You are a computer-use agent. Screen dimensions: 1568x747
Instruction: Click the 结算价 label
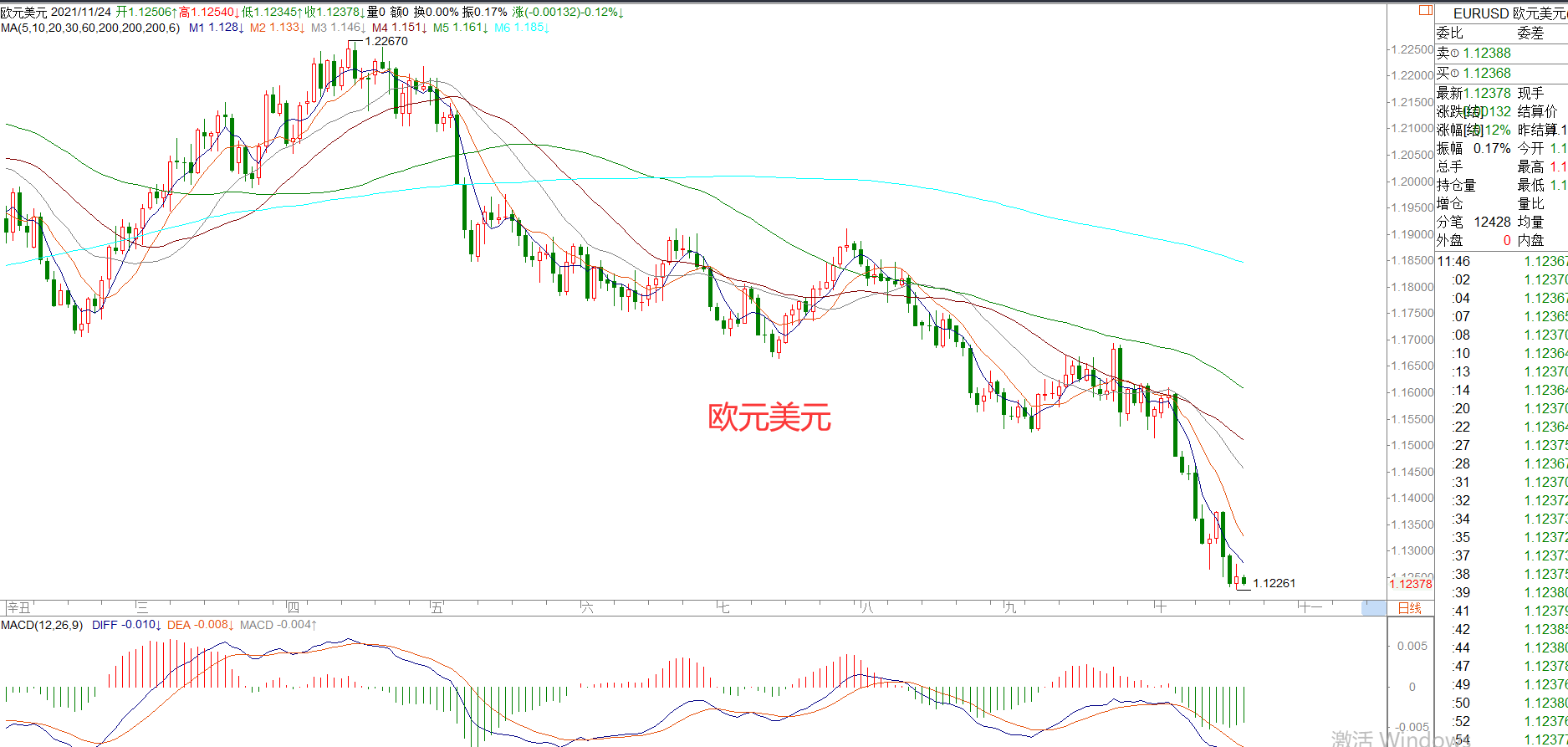pyautogui.click(x=1538, y=112)
